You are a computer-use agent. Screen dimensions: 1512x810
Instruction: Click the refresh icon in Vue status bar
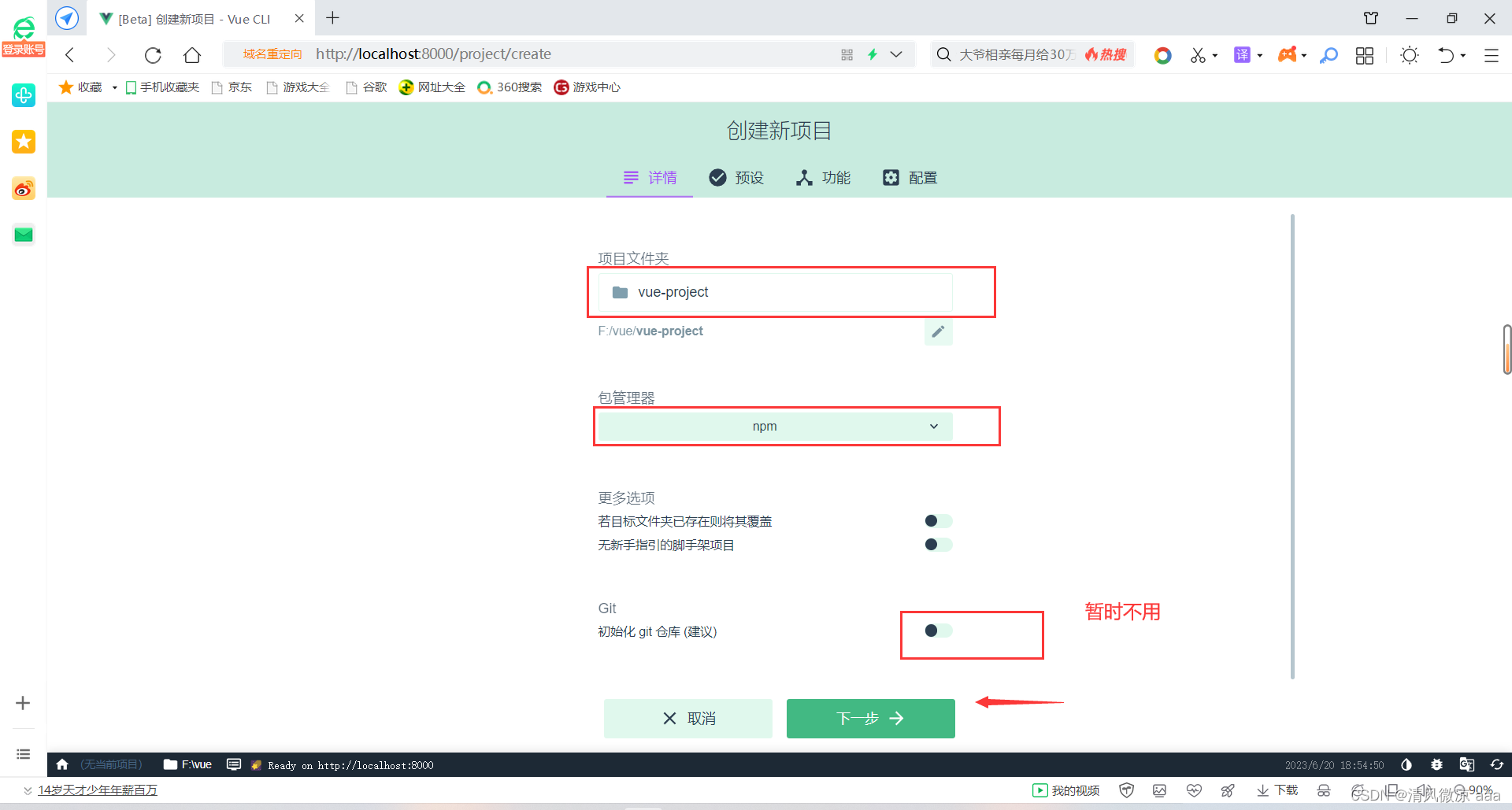click(x=1497, y=764)
